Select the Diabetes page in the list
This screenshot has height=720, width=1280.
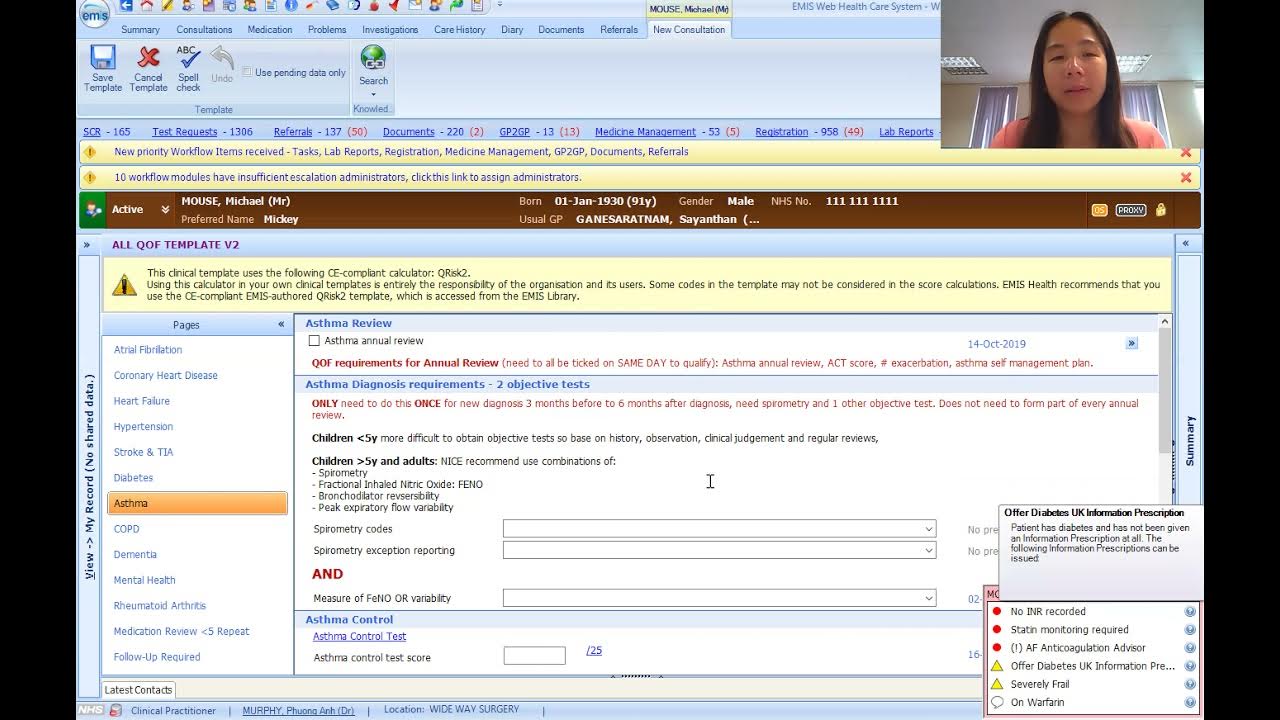(133, 478)
